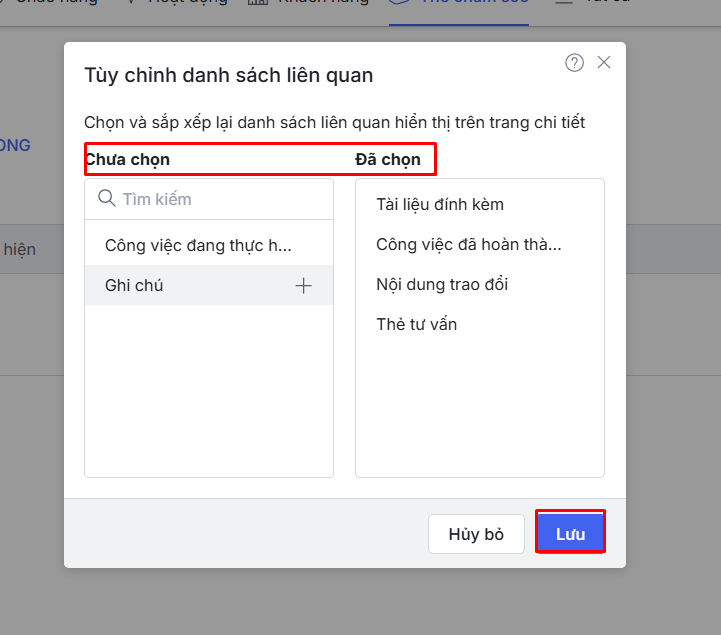721x635 pixels.
Task: Click the Chưa chọn column heading
Action: [x=127, y=159]
